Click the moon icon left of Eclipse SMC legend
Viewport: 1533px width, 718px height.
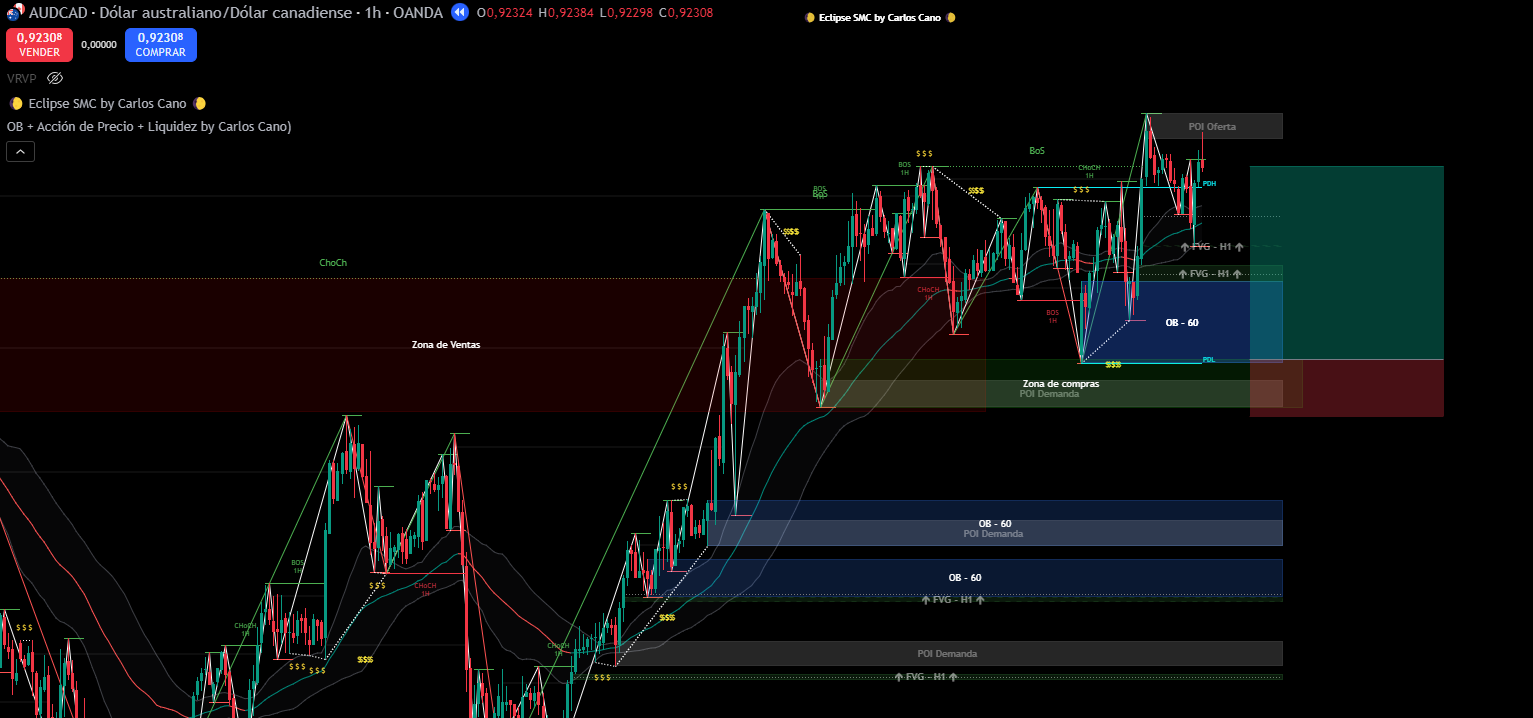[16, 103]
